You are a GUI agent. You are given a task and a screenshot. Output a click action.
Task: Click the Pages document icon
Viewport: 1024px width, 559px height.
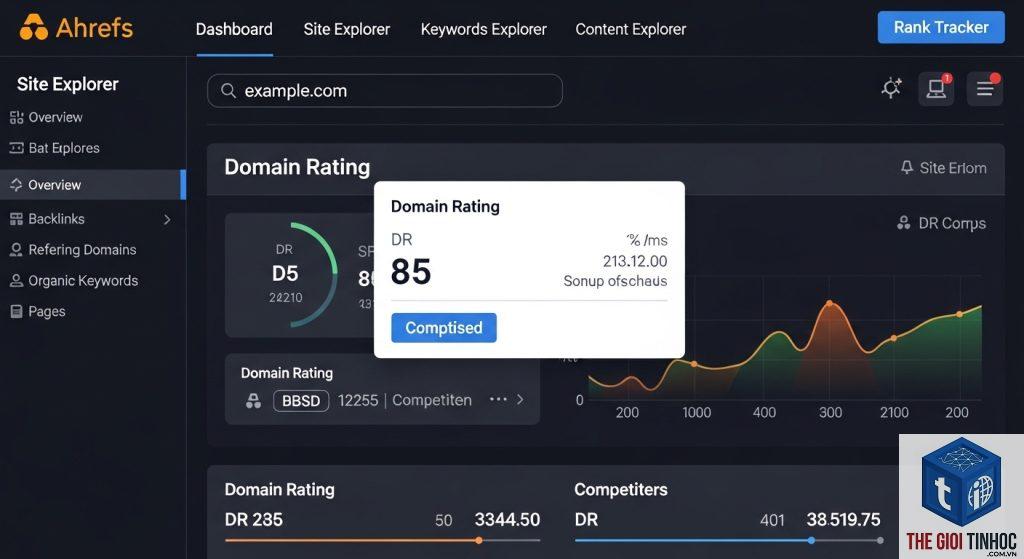tap(16, 311)
